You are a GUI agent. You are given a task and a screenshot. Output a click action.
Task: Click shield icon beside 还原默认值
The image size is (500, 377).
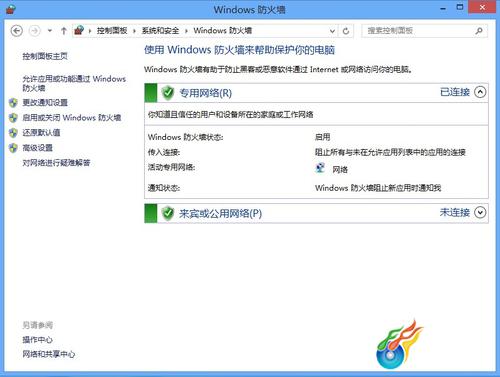point(13,133)
